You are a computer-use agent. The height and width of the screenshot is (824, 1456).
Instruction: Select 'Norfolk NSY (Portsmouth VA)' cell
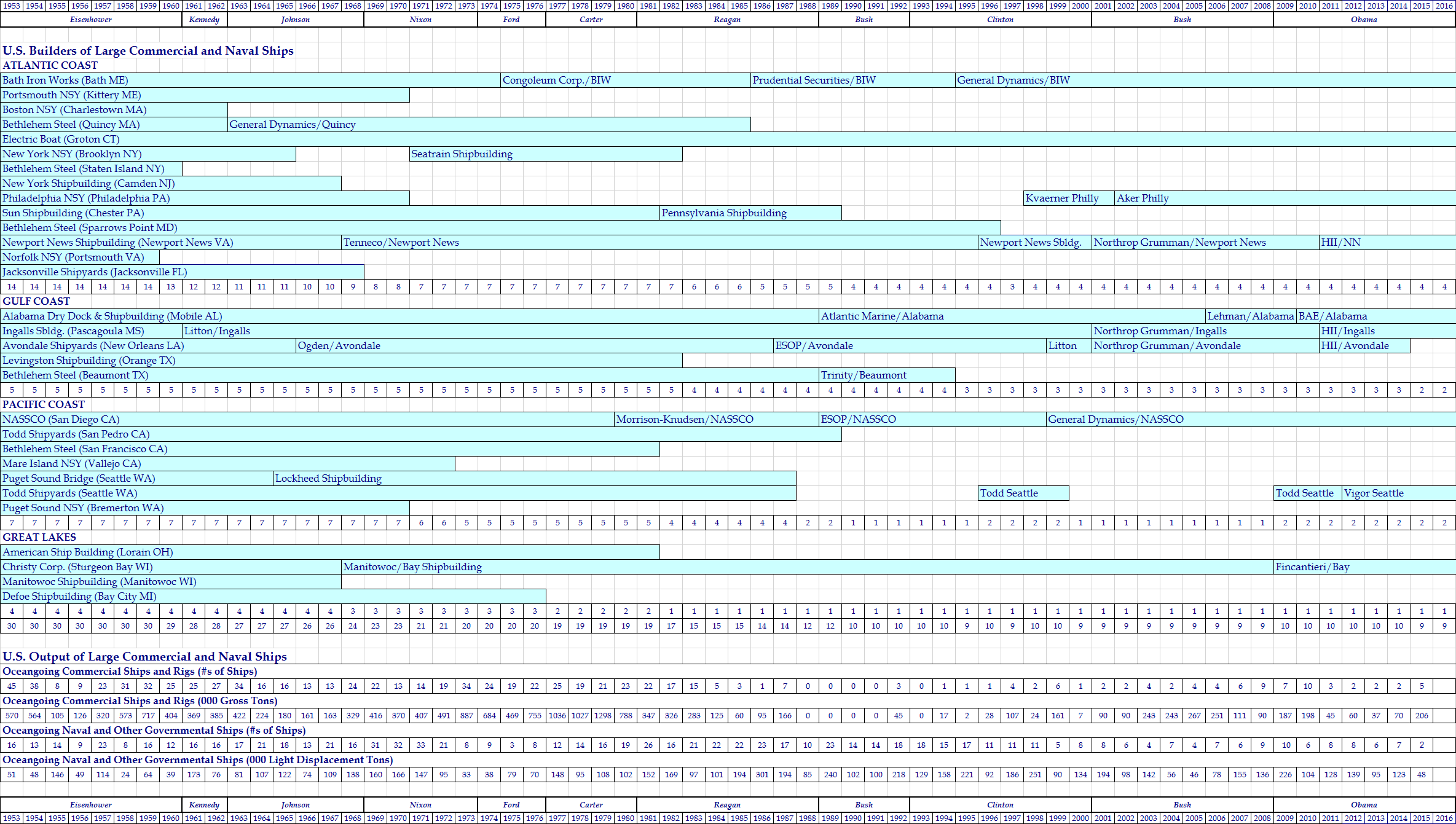pyautogui.click(x=80, y=257)
